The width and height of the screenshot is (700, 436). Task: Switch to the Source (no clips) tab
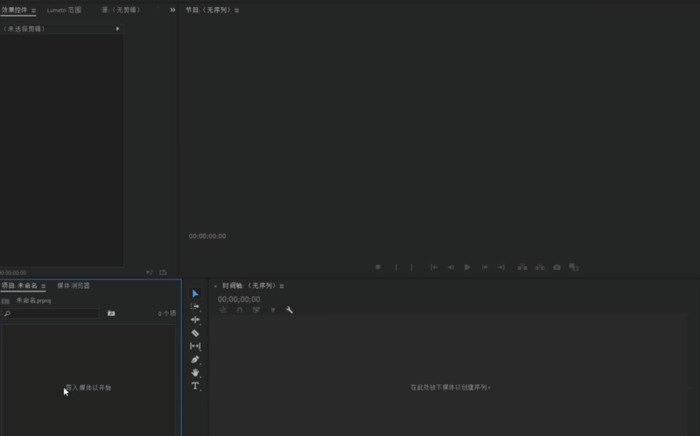121,10
